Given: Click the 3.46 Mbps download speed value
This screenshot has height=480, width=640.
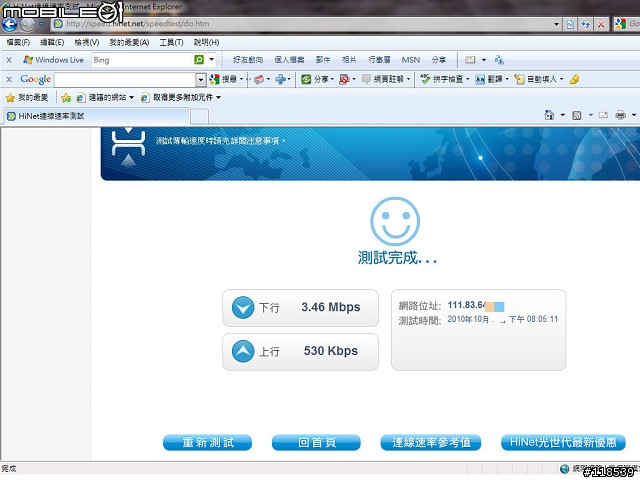Looking at the screenshot, I should [331, 307].
